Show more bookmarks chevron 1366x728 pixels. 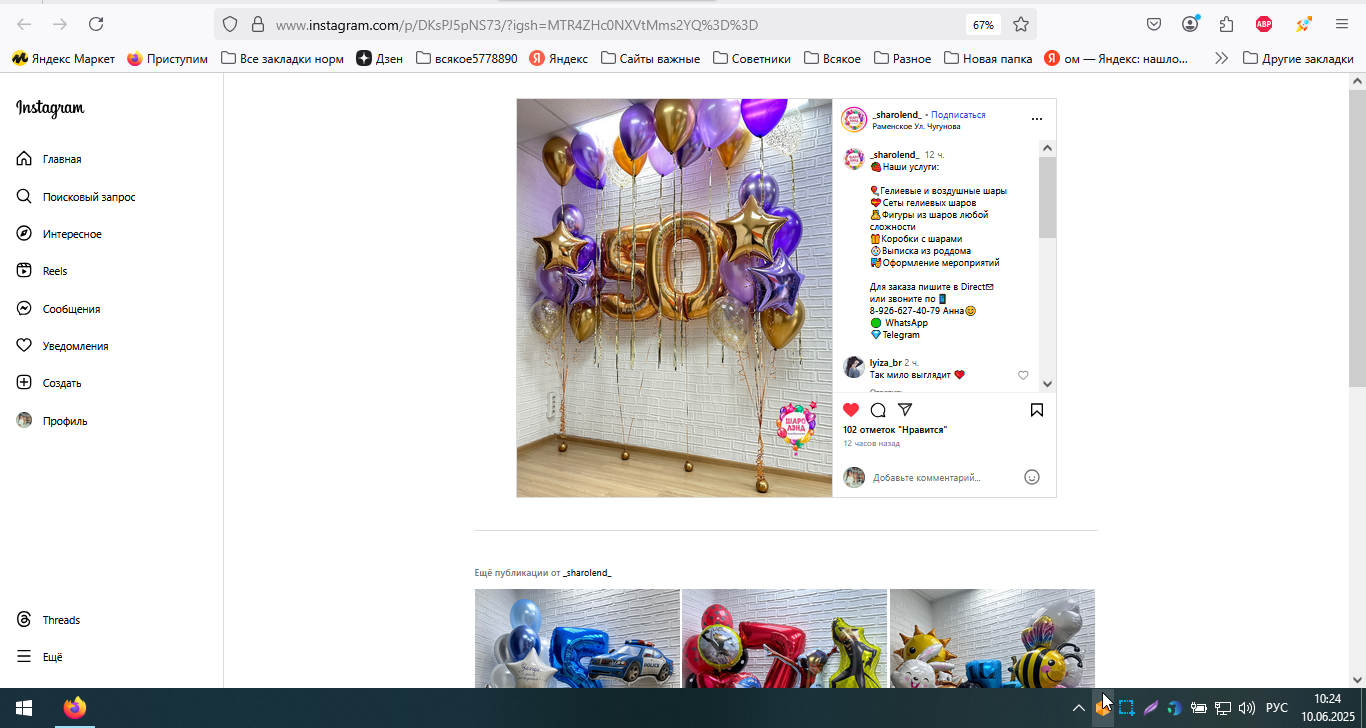[1221, 59]
